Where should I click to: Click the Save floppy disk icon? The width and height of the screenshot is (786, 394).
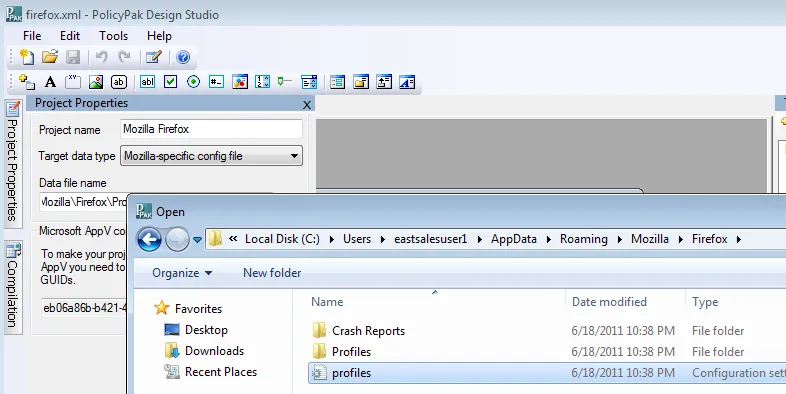point(73,57)
